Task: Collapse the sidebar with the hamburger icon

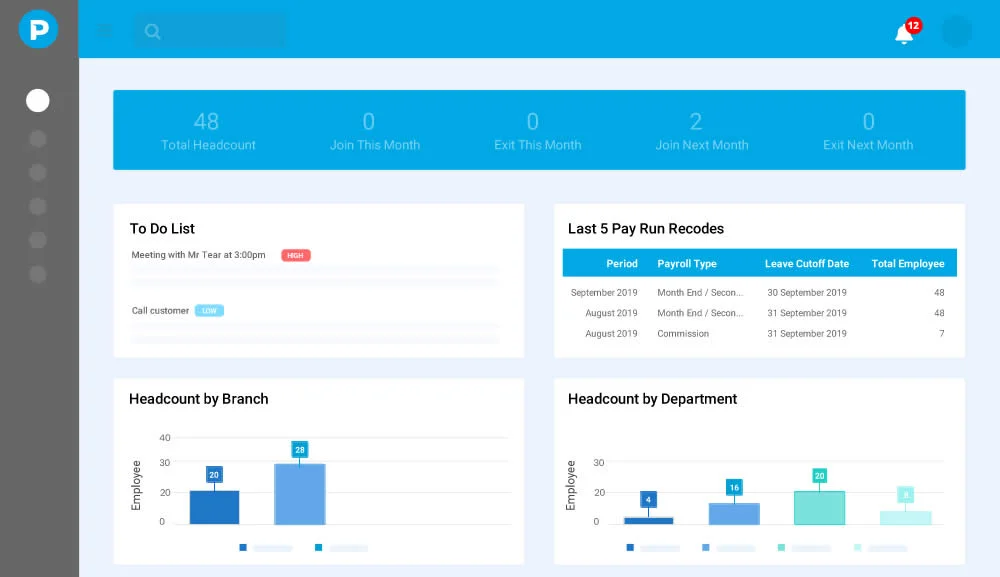Action: (x=104, y=30)
